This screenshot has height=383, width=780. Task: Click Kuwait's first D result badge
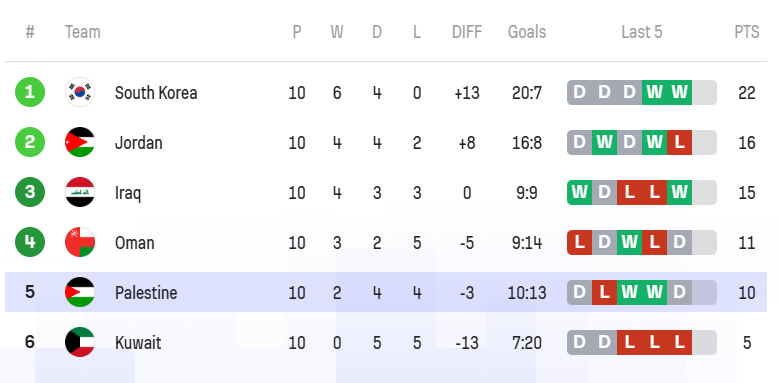580,342
